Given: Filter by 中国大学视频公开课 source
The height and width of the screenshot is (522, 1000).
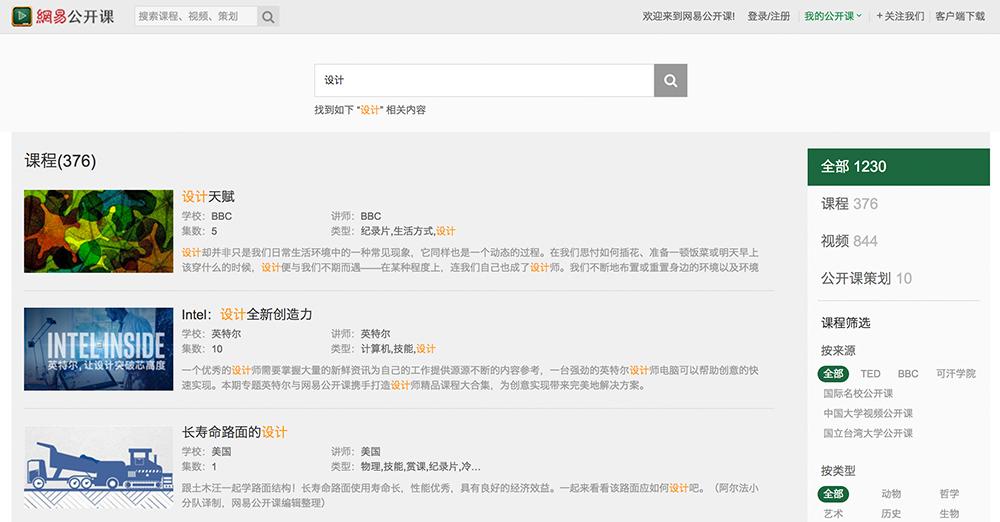Looking at the screenshot, I should [x=868, y=414].
